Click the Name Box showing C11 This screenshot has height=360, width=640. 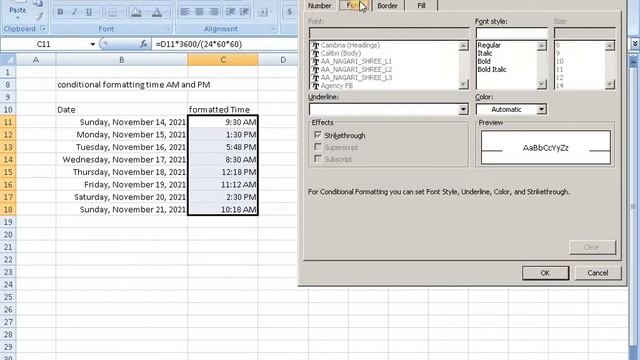pos(44,44)
